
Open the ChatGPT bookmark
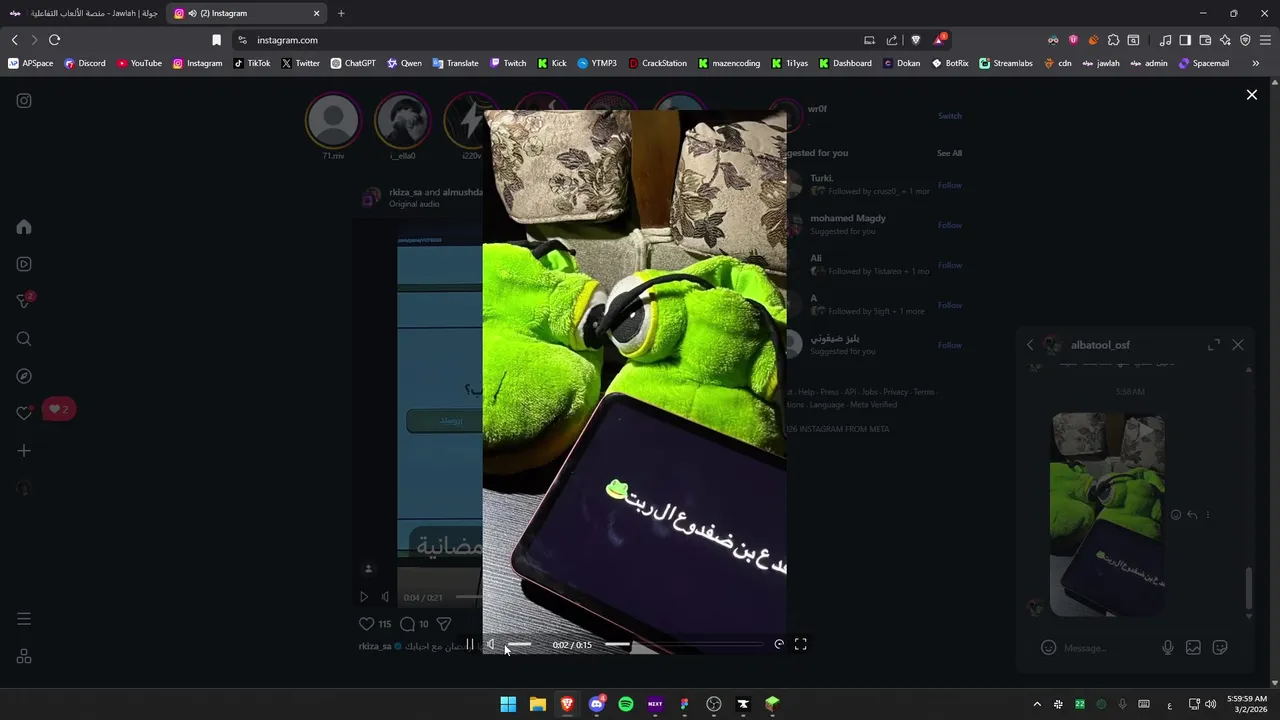(353, 63)
